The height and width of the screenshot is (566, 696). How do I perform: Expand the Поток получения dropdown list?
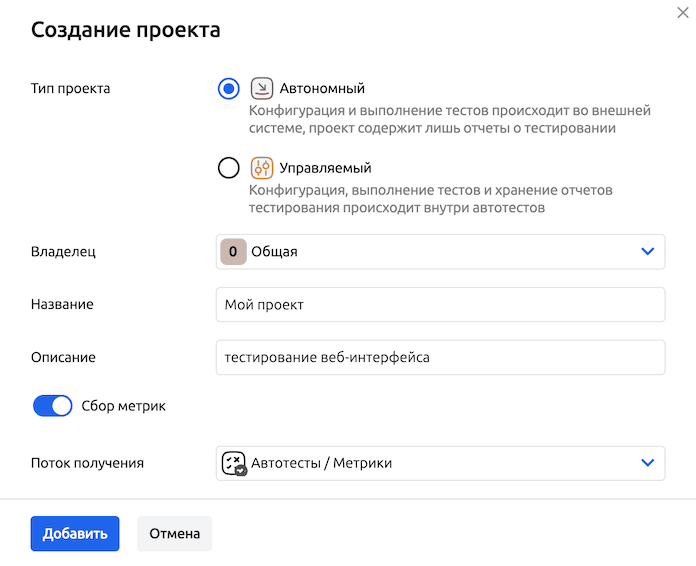pos(440,463)
